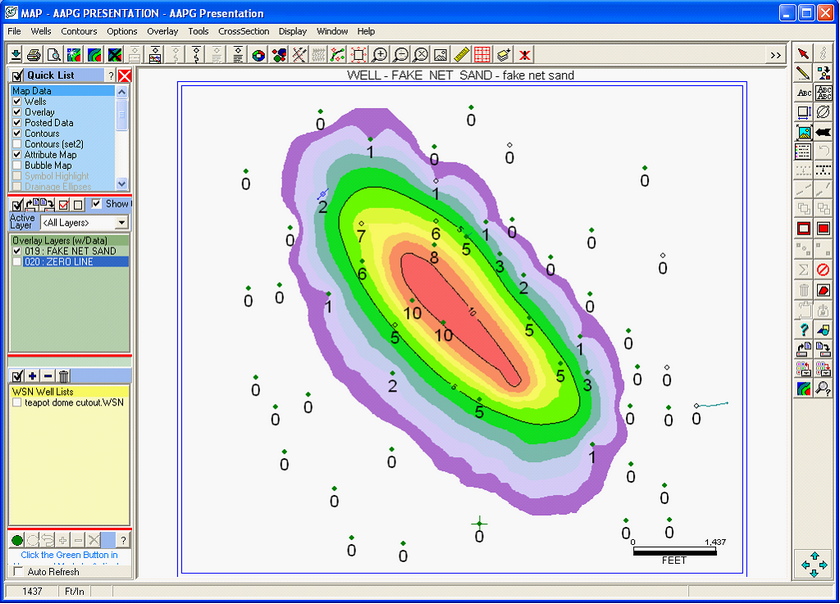Image resolution: width=840 pixels, height=604 pixels.
Task: Click the red grid icon in toolbar
Action: pyautogui.click(x=482, y=54)
